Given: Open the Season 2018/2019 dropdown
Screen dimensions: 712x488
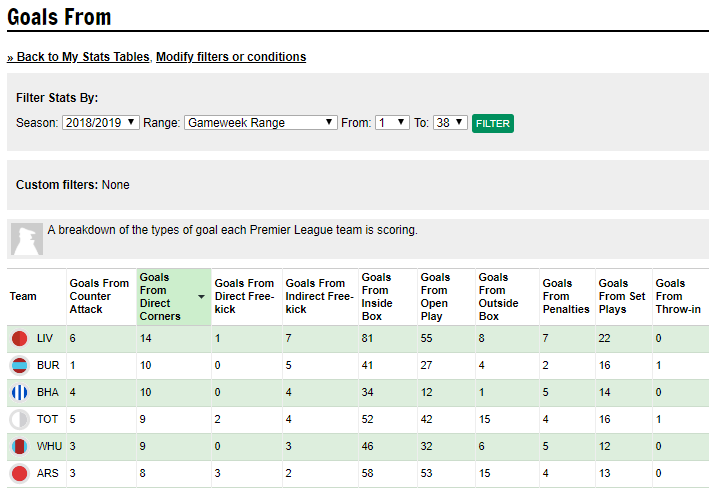Looking at the screenshot, I should coord(100,123).
